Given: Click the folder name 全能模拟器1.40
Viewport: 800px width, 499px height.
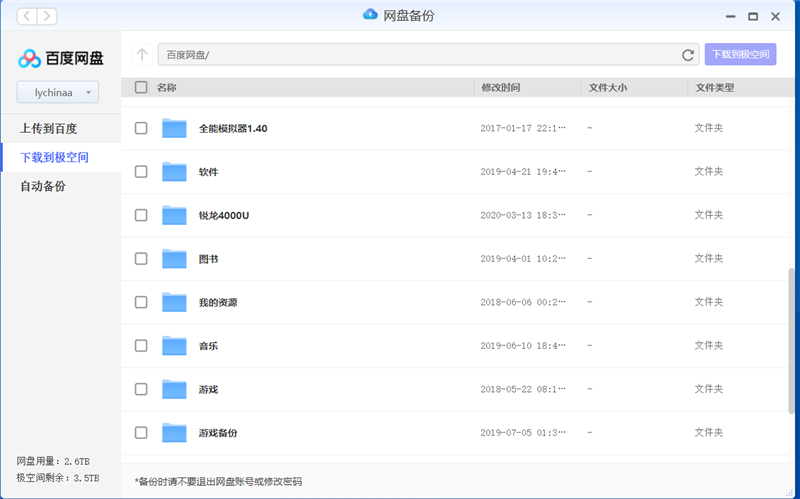Looking at the screenshot, I should (233, 129).
